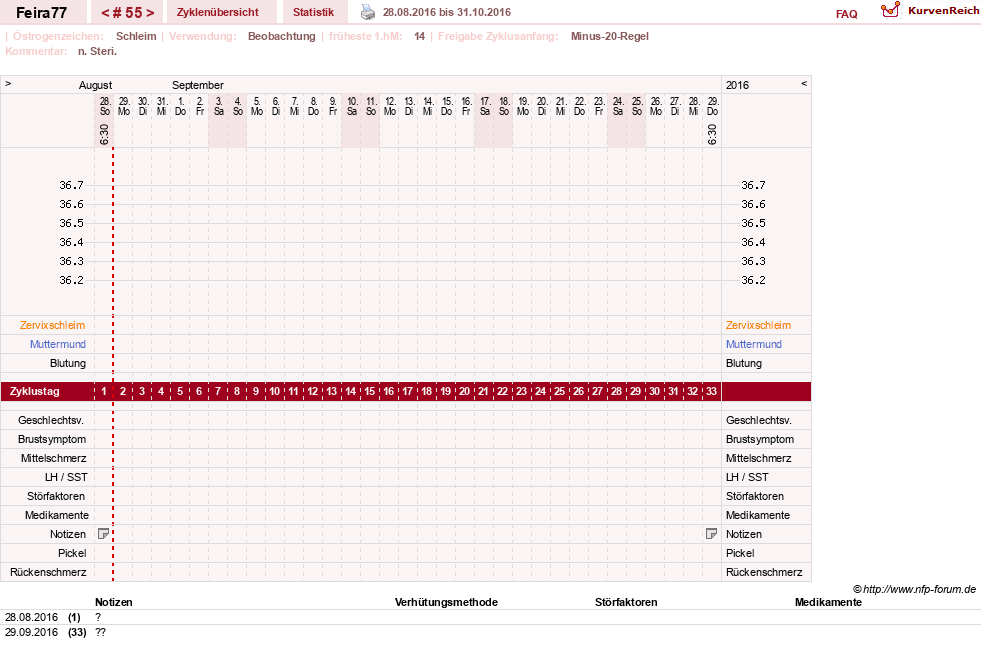
Task: Open the FAQ link
Action: coord(846,14)
